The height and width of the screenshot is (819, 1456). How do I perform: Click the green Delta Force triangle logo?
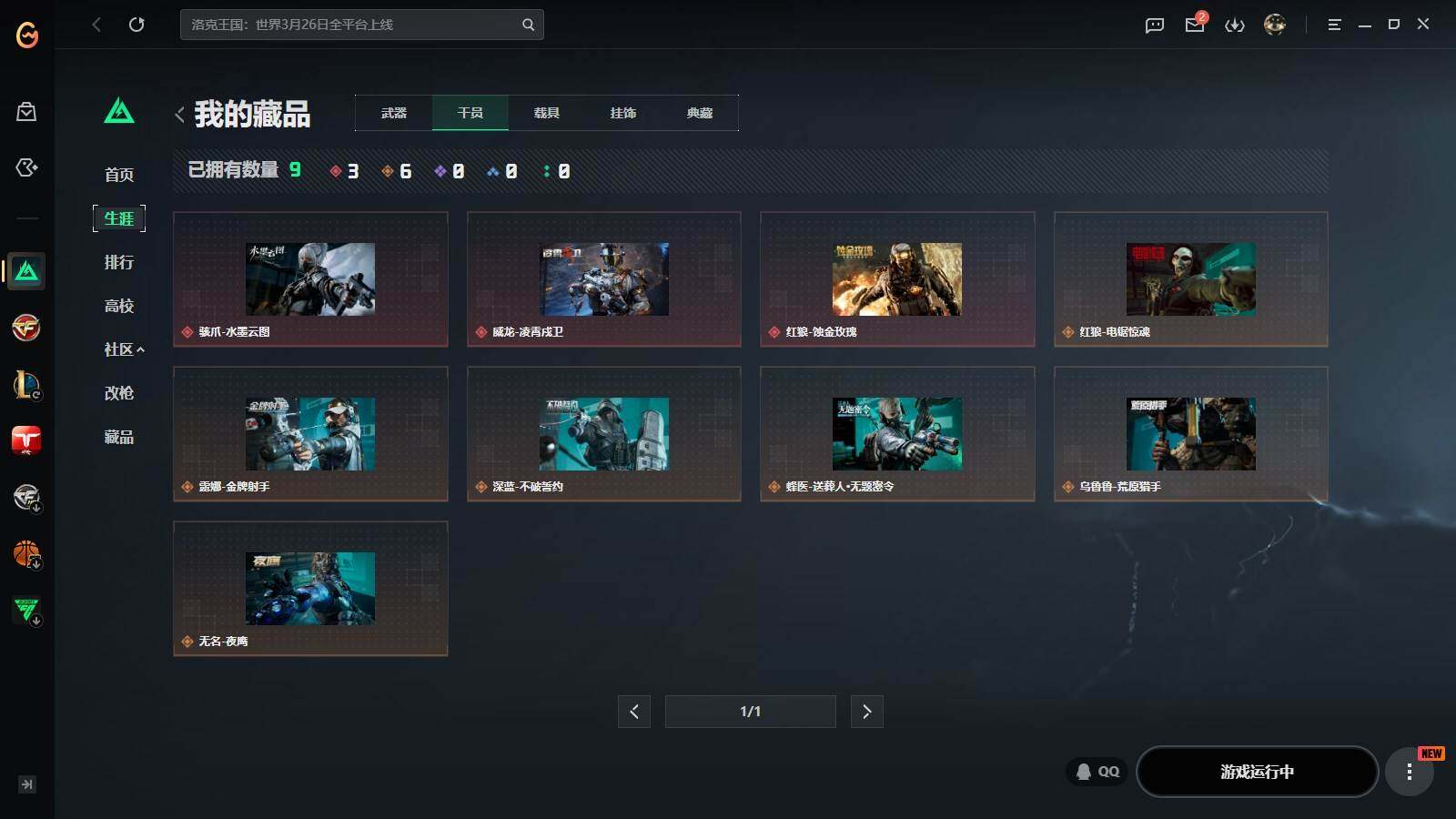pyautogui.click(x=119, y=111)
